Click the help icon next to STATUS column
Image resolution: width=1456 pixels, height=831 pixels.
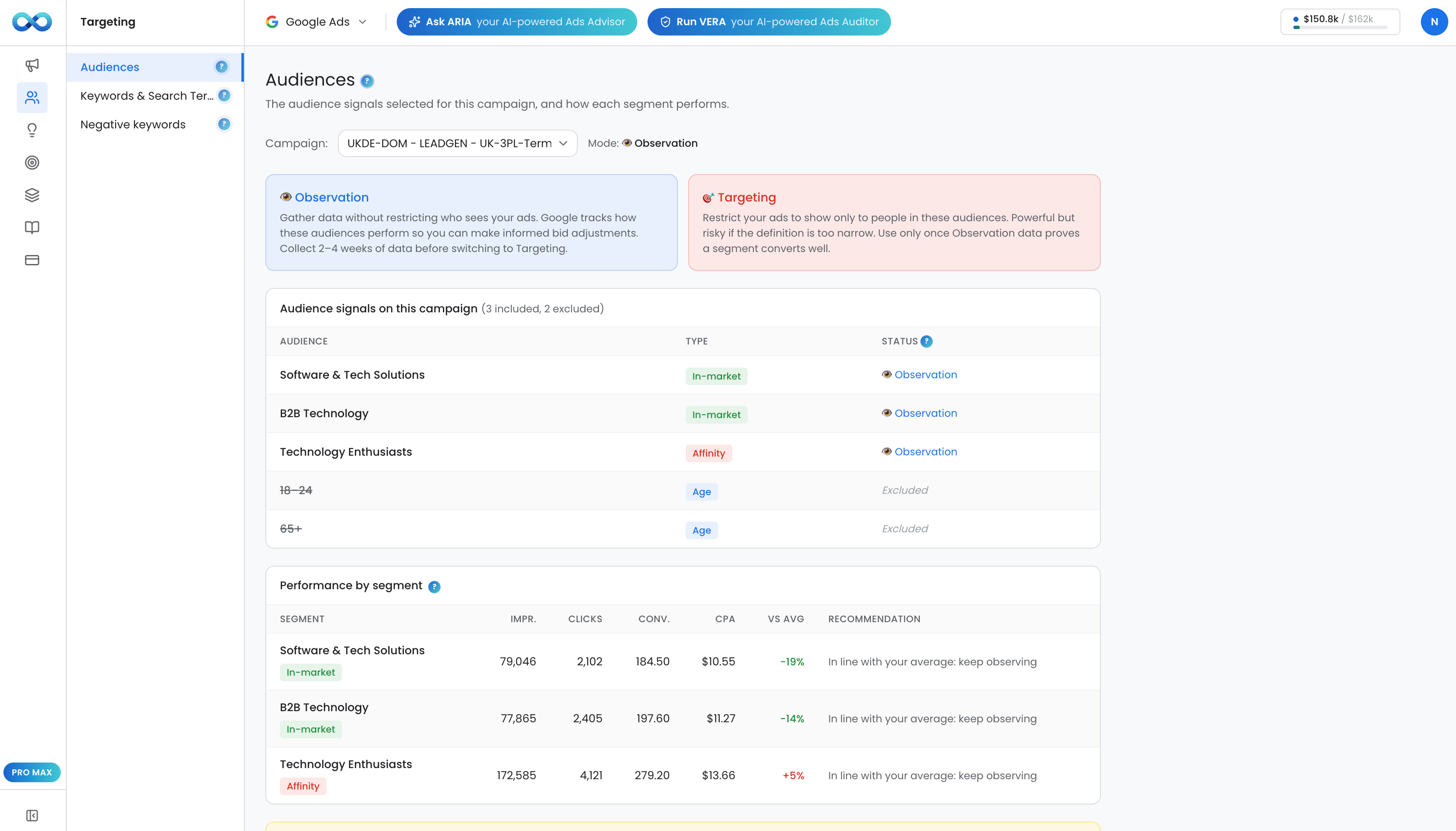pyautogui.click(x=926, y=341)
